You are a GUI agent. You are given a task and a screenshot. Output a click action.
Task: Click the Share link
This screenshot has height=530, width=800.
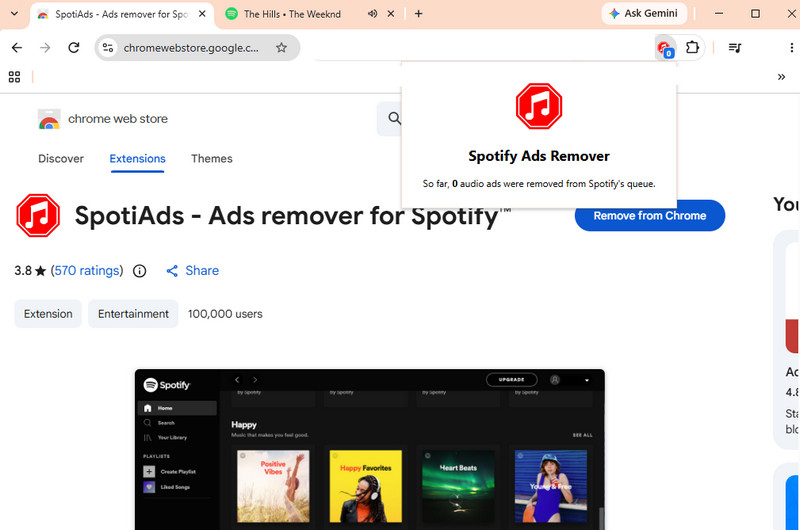[192, 271]
